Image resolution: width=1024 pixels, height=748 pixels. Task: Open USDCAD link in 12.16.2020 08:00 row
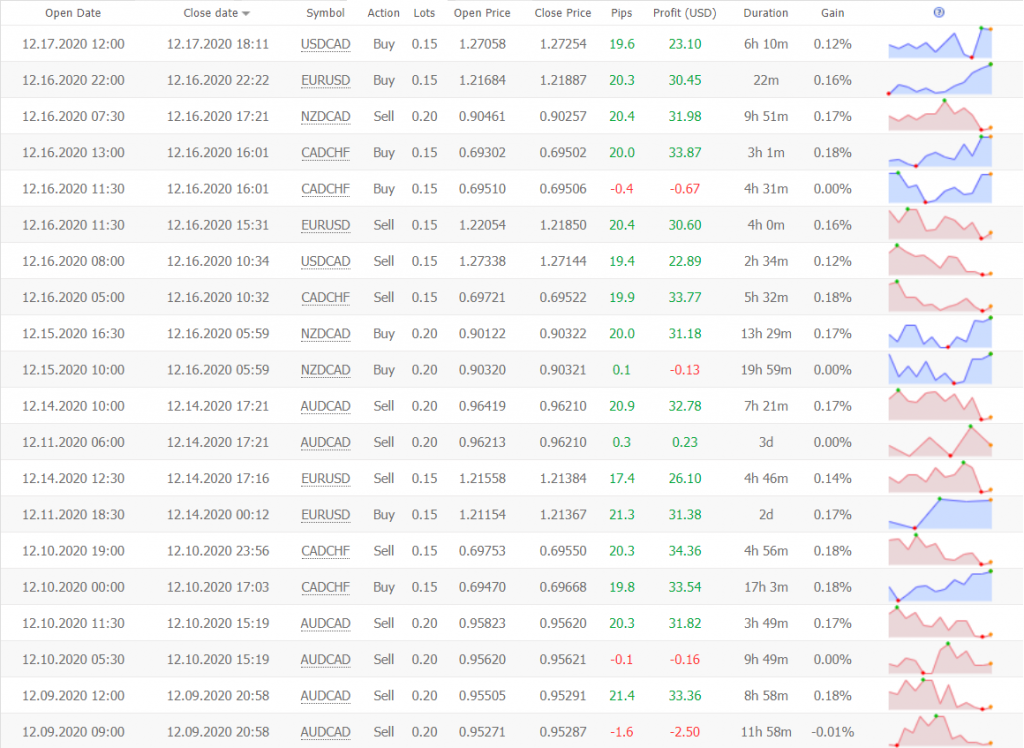point(325,261)
